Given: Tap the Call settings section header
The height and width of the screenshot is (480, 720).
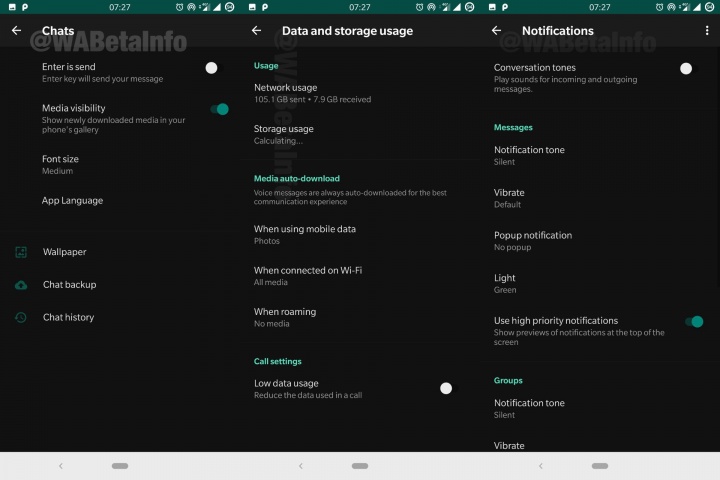Looking at the screenshot, I should 278,361.
